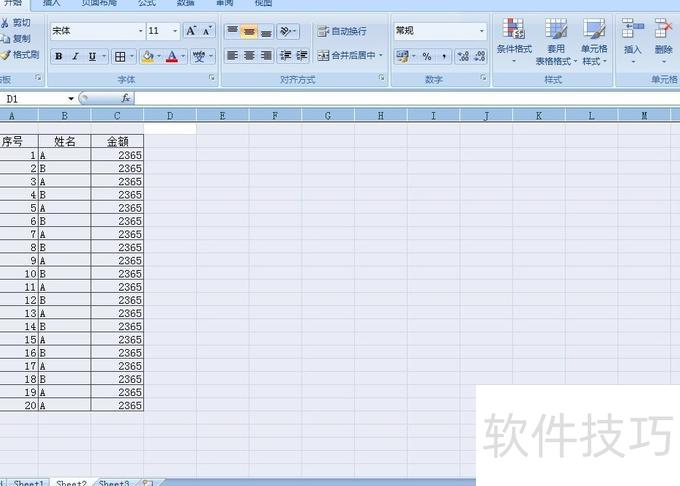Apply the red font color
Screen dimensions: 680x486
click(x=172, y=56)
